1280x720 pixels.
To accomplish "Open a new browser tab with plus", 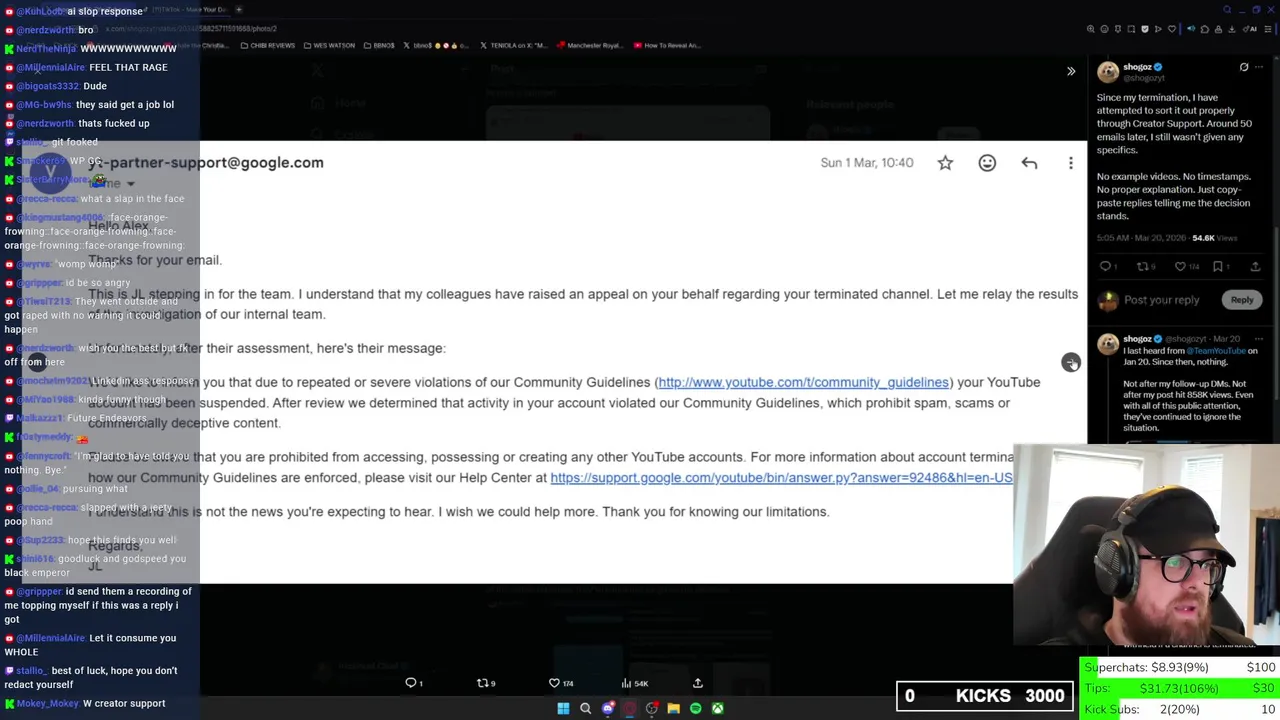I will [238, 10].
